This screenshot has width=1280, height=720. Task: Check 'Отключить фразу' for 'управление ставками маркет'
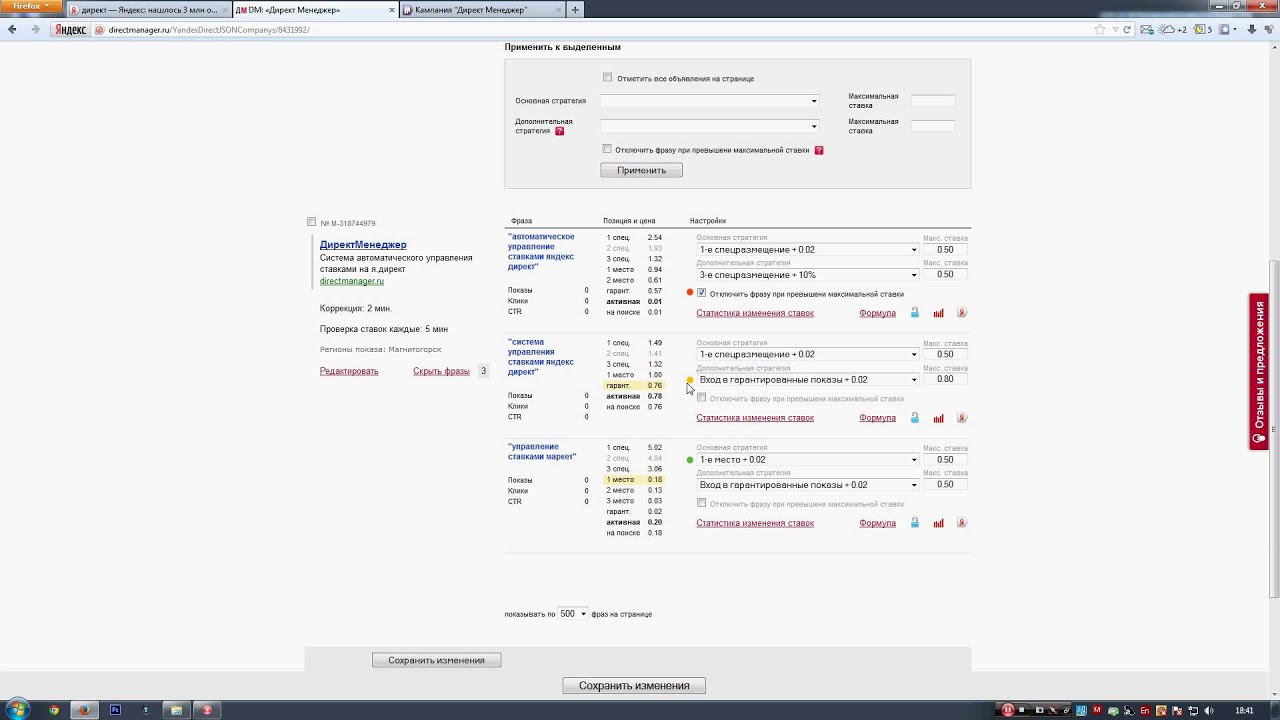[702, 503]
